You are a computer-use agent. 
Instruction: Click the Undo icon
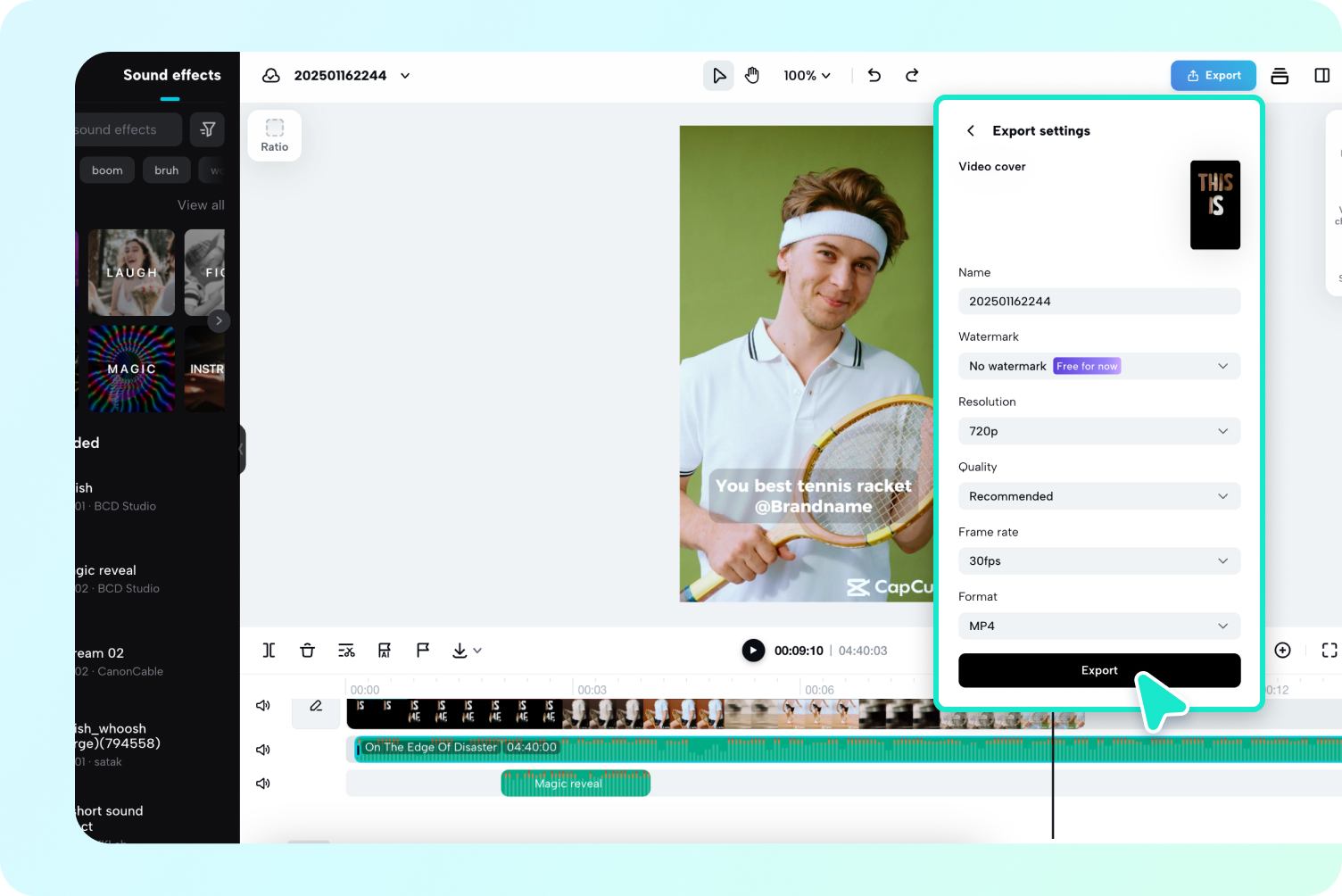(x=874, y=75)
